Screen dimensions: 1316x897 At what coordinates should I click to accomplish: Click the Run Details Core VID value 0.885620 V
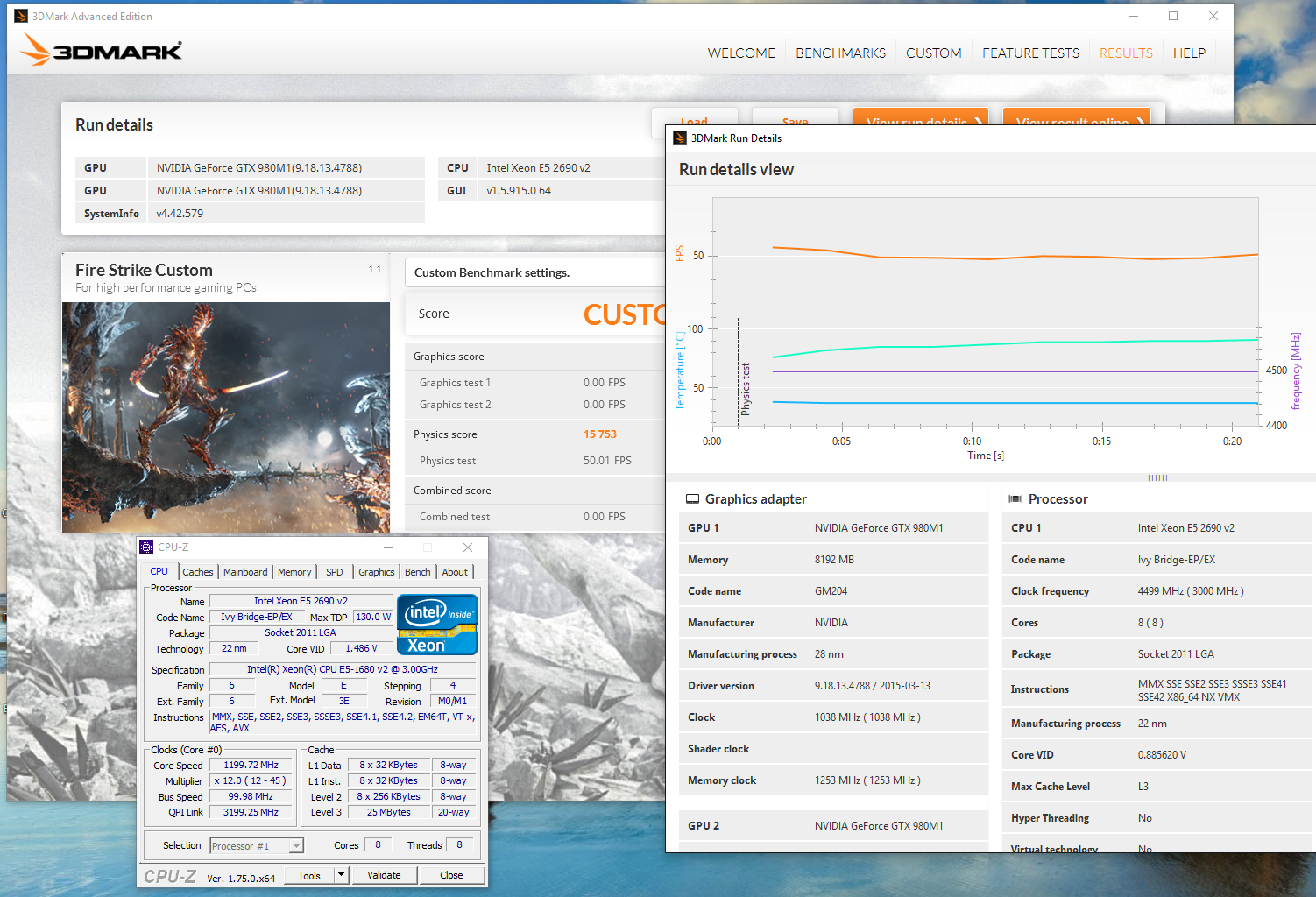(x=1162, y=755)
